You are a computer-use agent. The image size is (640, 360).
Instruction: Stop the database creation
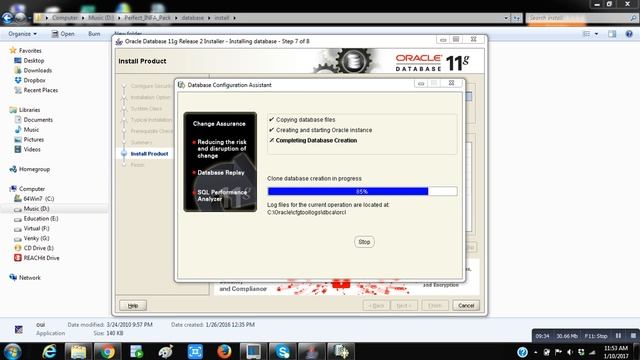click(x=364, y=242)
